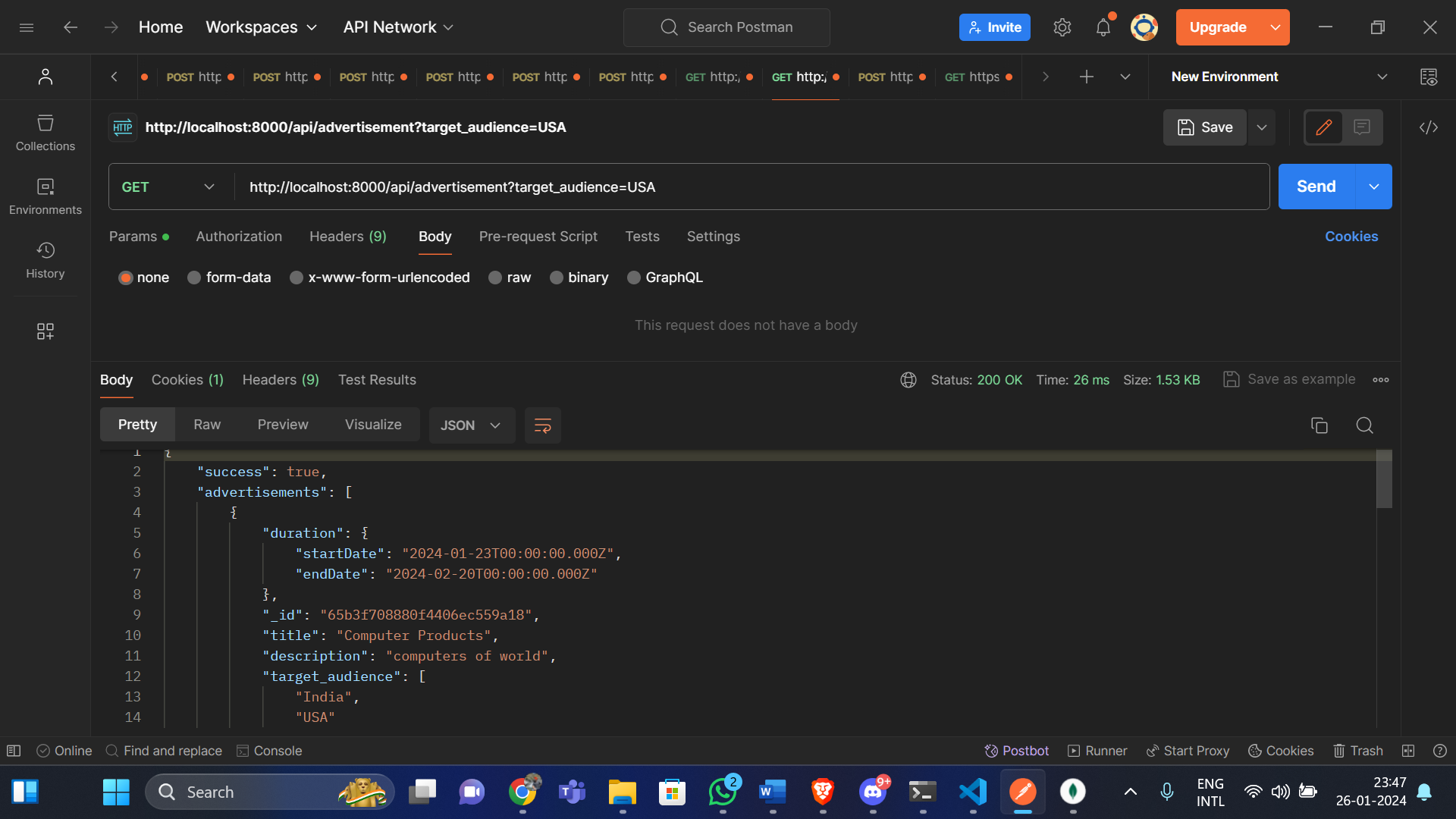Click the Save button
The width and height of the screenshot is (1456, 819).
pos(1205,127)
